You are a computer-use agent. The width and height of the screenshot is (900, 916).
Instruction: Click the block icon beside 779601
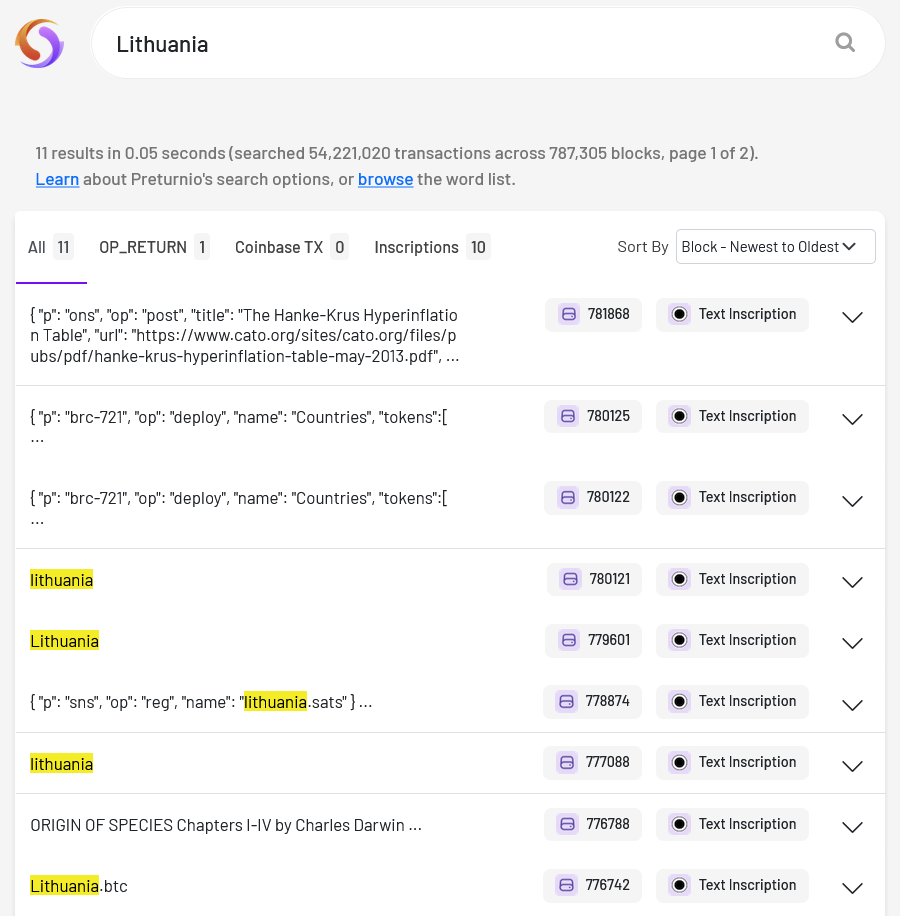point(568,640)
